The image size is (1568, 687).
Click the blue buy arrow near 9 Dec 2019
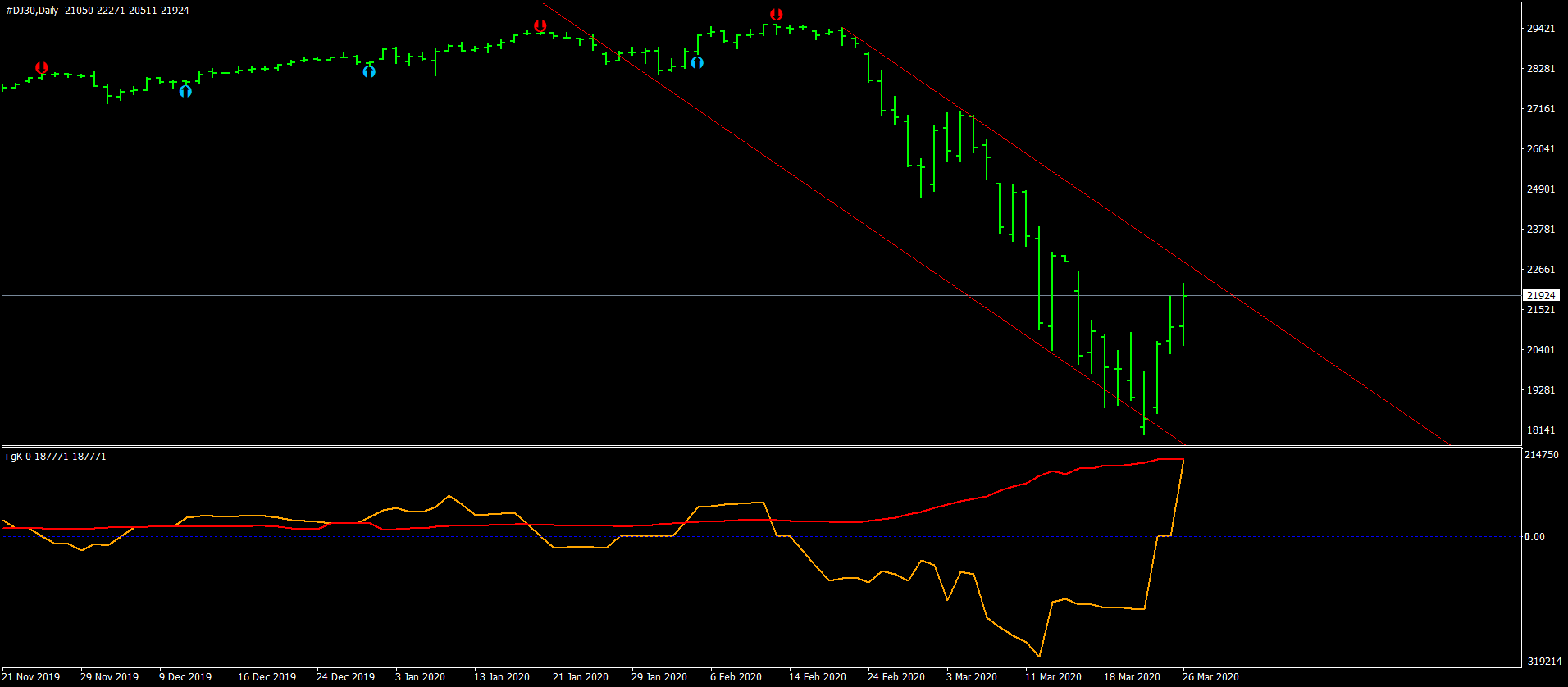tap(185, 91)
